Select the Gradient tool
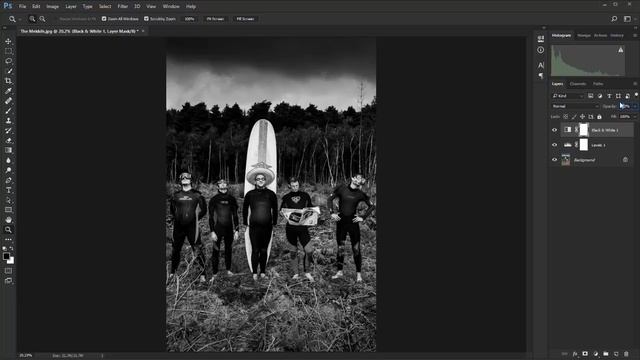The image size is (640, 360). (x=8, y=150)
